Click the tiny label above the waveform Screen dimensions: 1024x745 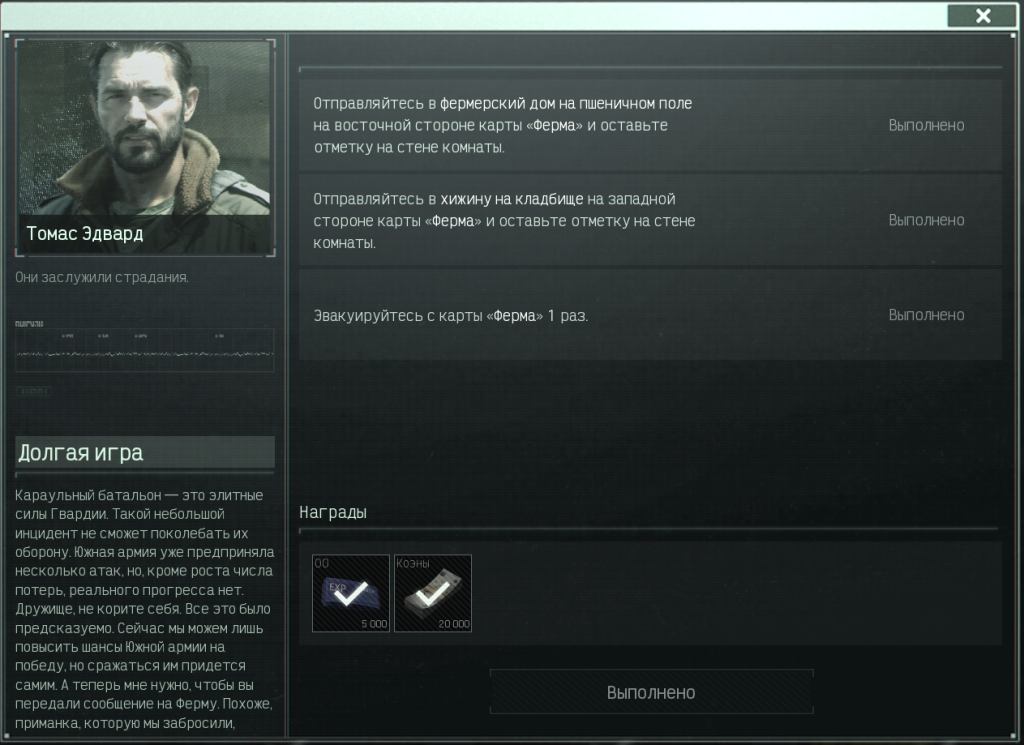(29, 324)
